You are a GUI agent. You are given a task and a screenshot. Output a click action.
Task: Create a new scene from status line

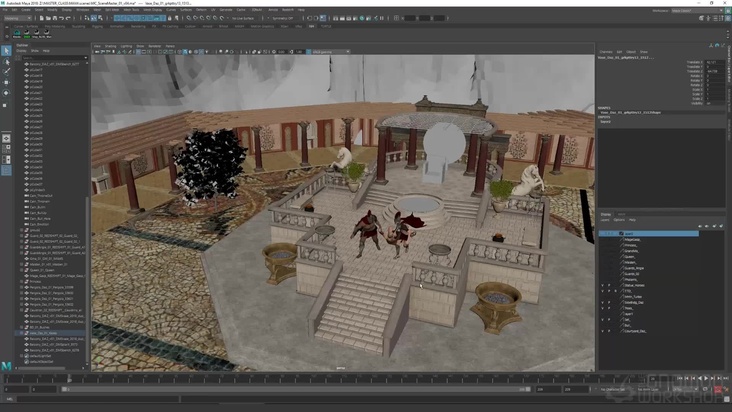pyautogui.click(x=42, y=18)
